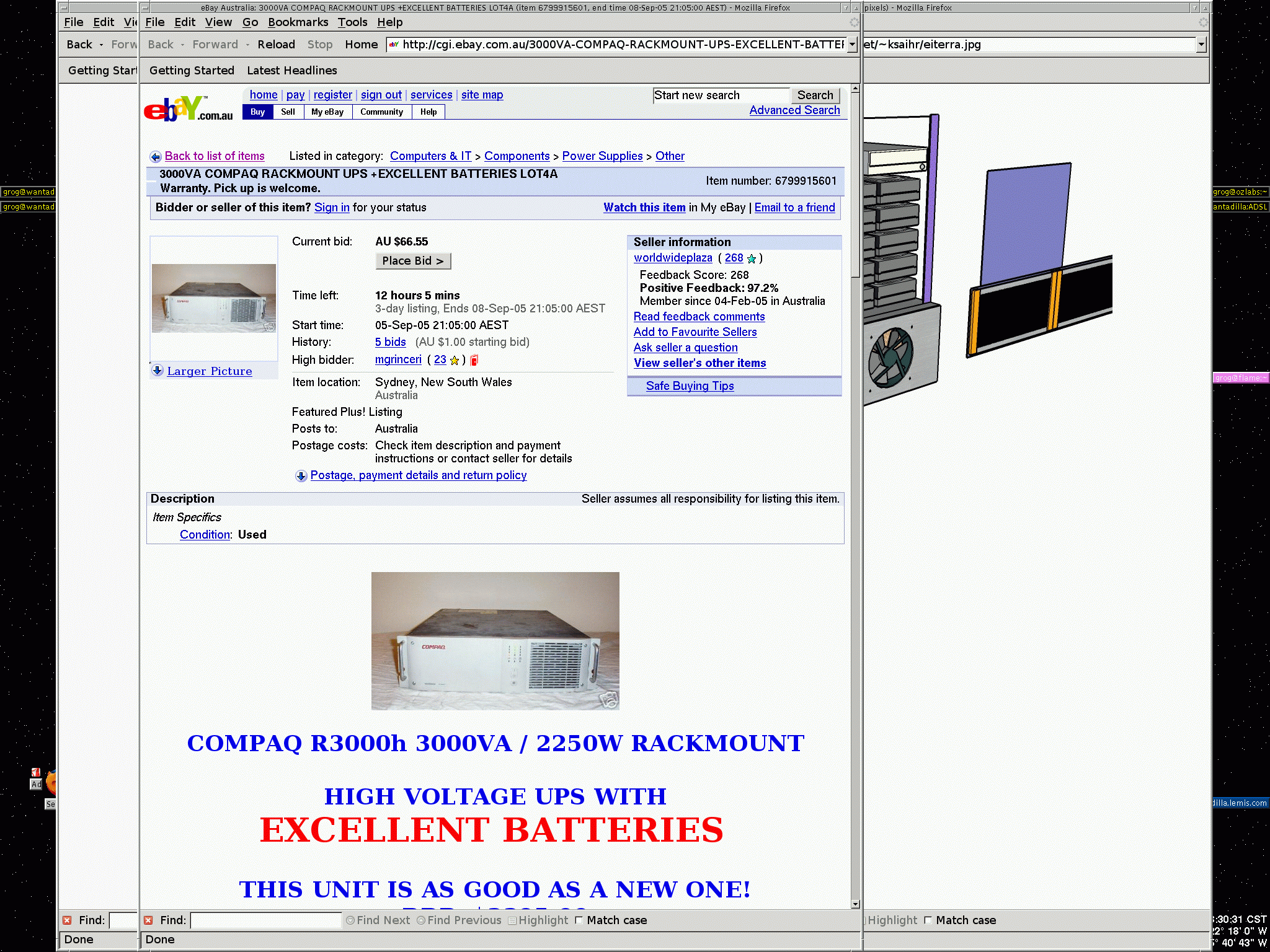
Task: Open the URL history dropdown in the eBay window
Action: click(x=852, y=45)
